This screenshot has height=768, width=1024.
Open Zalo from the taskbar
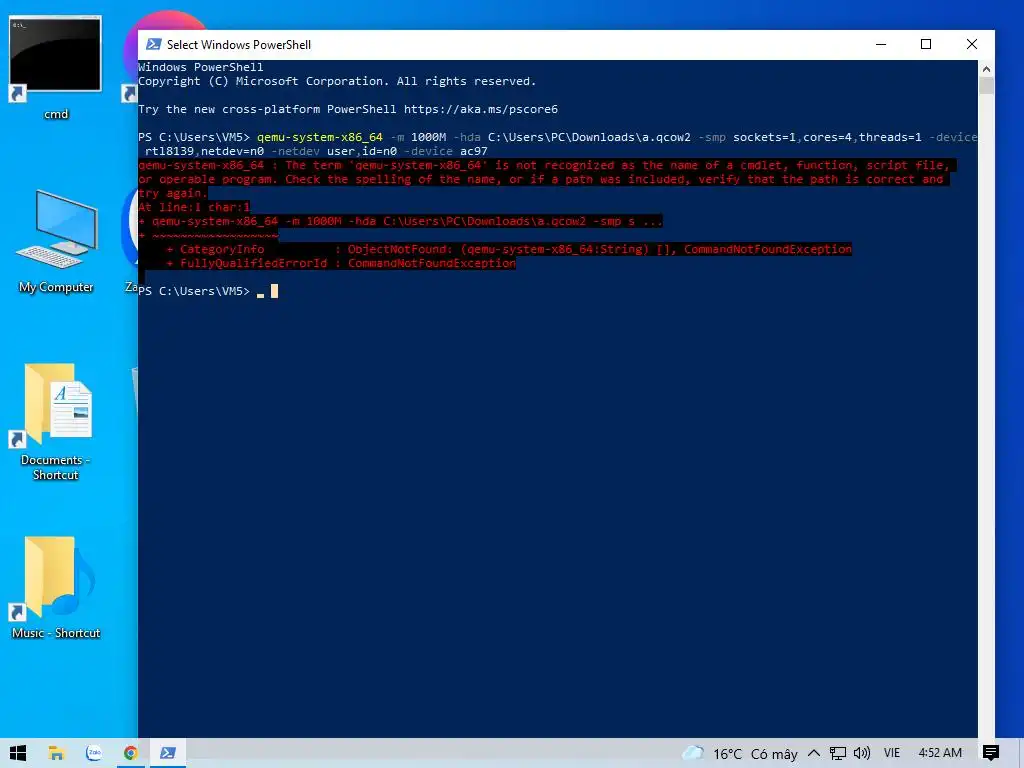94,753
